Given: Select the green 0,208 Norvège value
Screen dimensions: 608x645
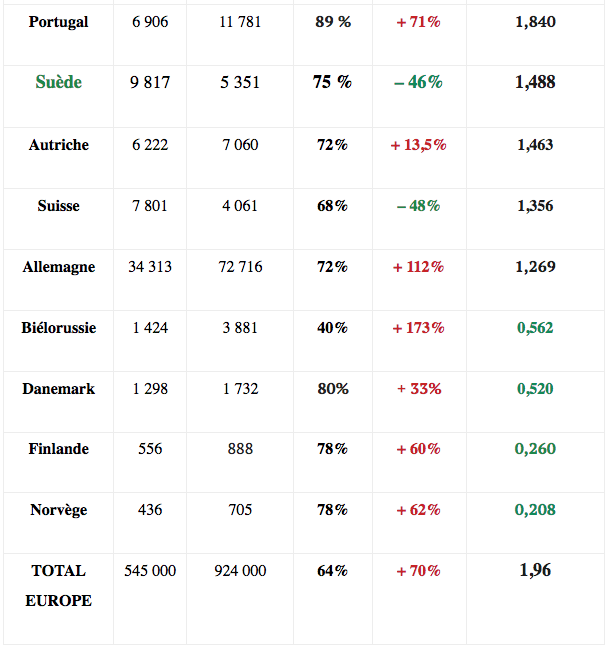Looking at the screenshot, I should (x=535, y=510).
